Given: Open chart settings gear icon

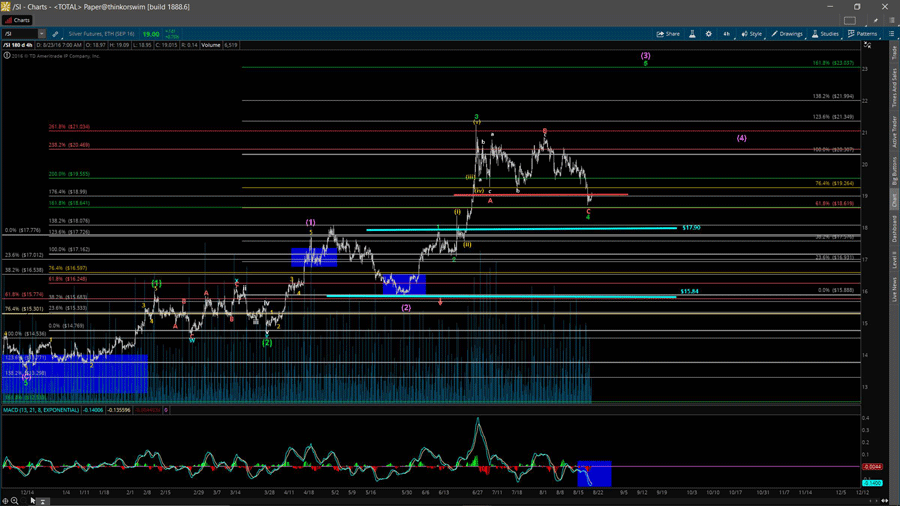Looking at the screenshot, I should point(709,34).
